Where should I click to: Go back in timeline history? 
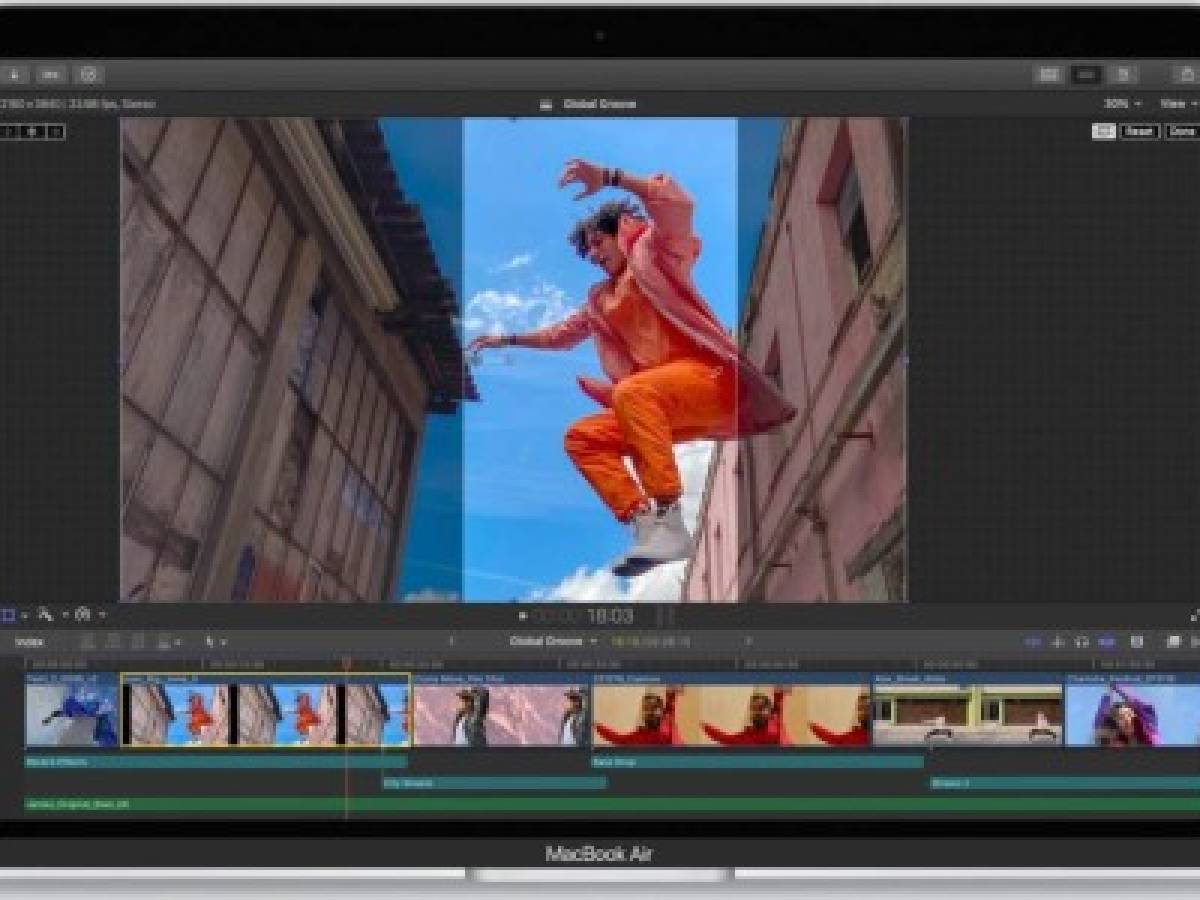[x=451, y=642]
